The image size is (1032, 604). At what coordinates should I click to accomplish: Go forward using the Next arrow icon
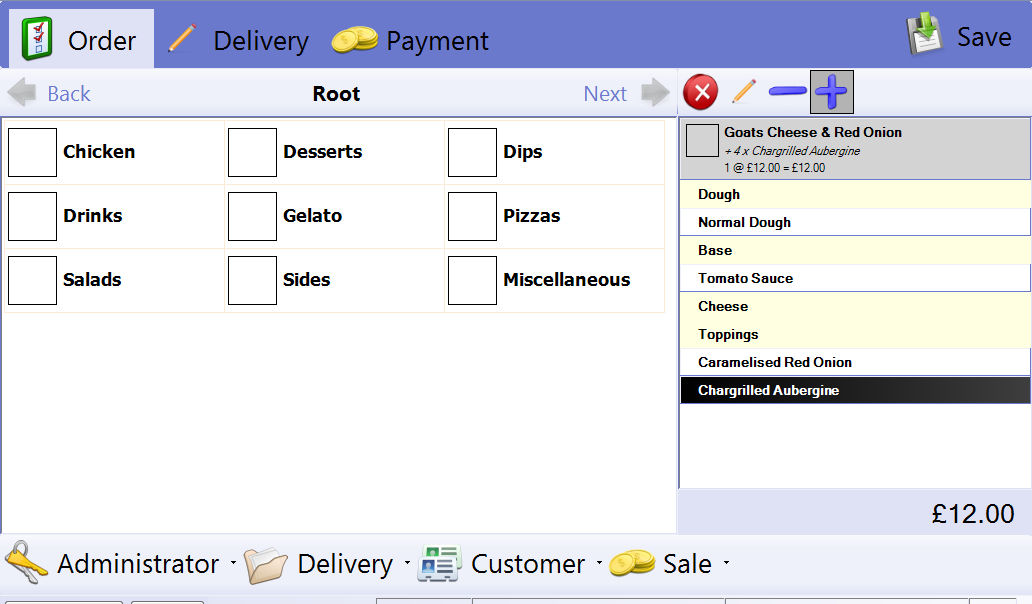655,93
